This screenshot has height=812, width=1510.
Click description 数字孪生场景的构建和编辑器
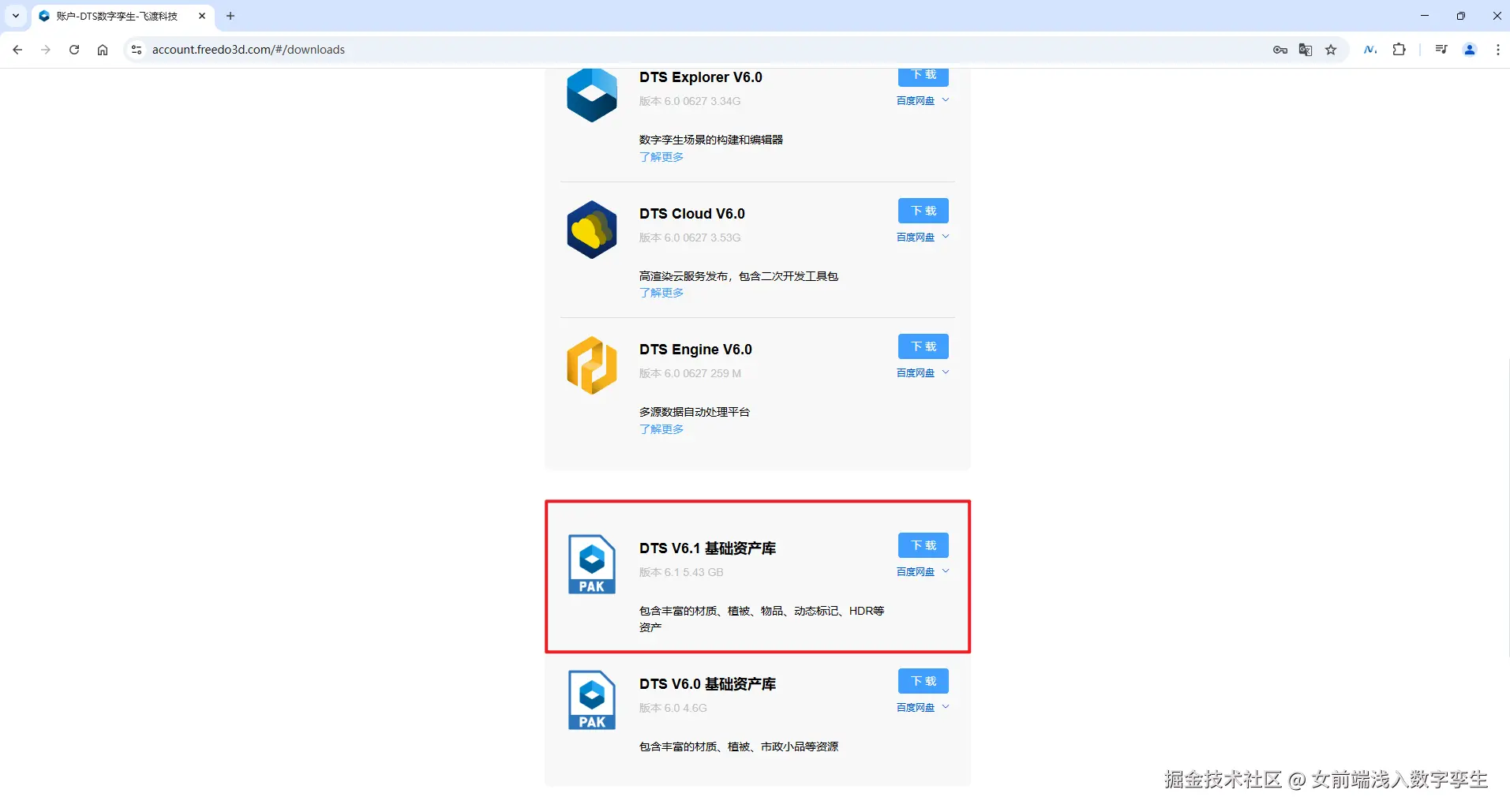[x=711, y=140]
